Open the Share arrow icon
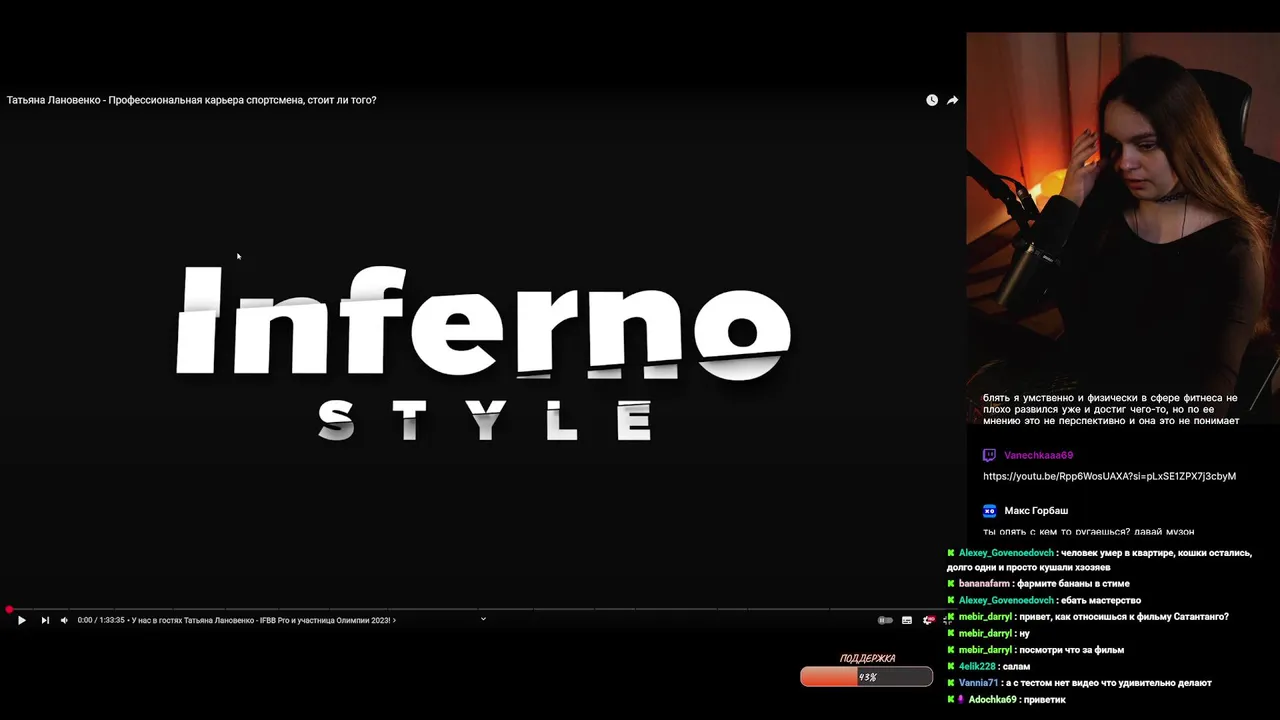This screenshot has height=720, width=1280. [x=953, y=100]
